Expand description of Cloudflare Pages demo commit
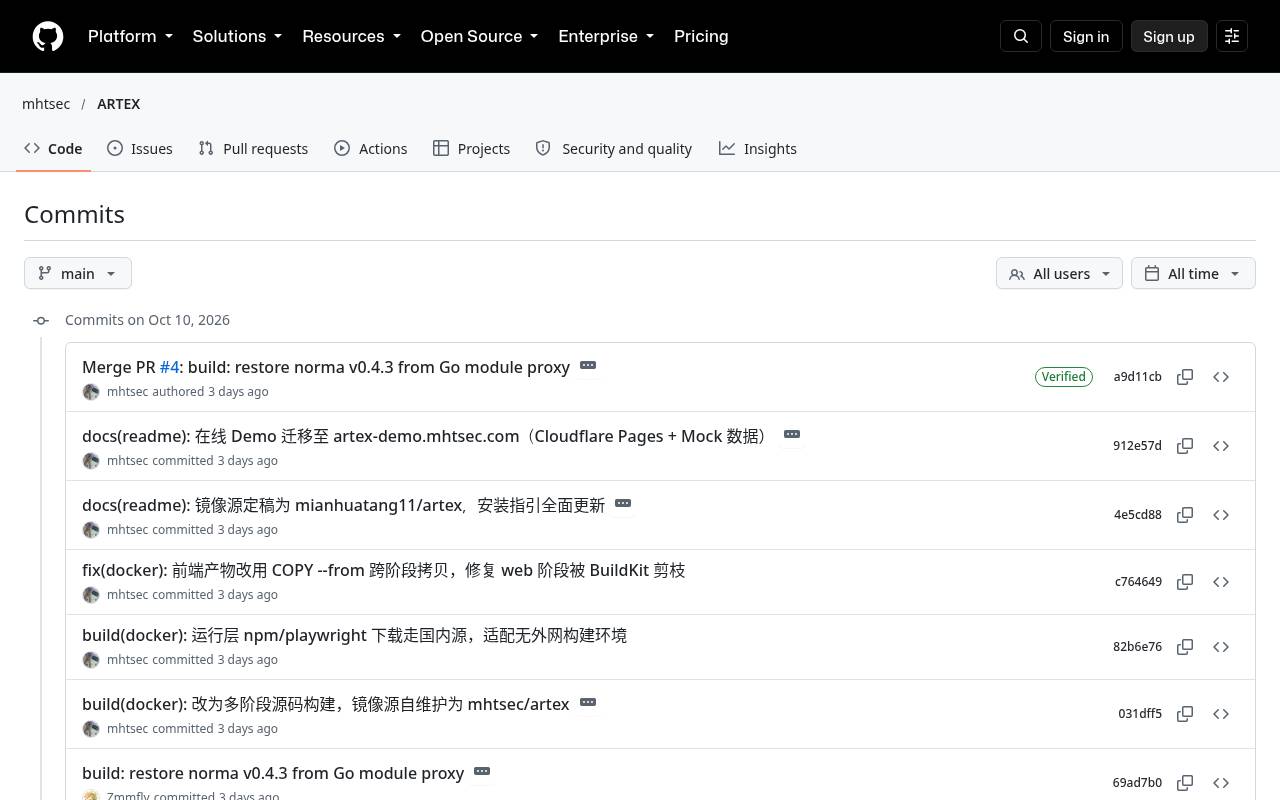 pyautogui.click(x=792, y=435)
